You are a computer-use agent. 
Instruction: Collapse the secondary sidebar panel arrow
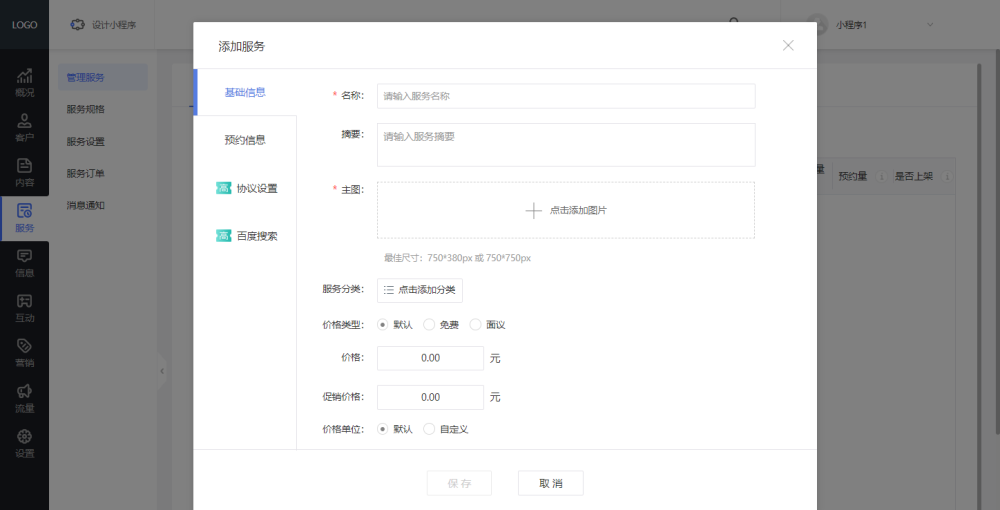point(162,371)
